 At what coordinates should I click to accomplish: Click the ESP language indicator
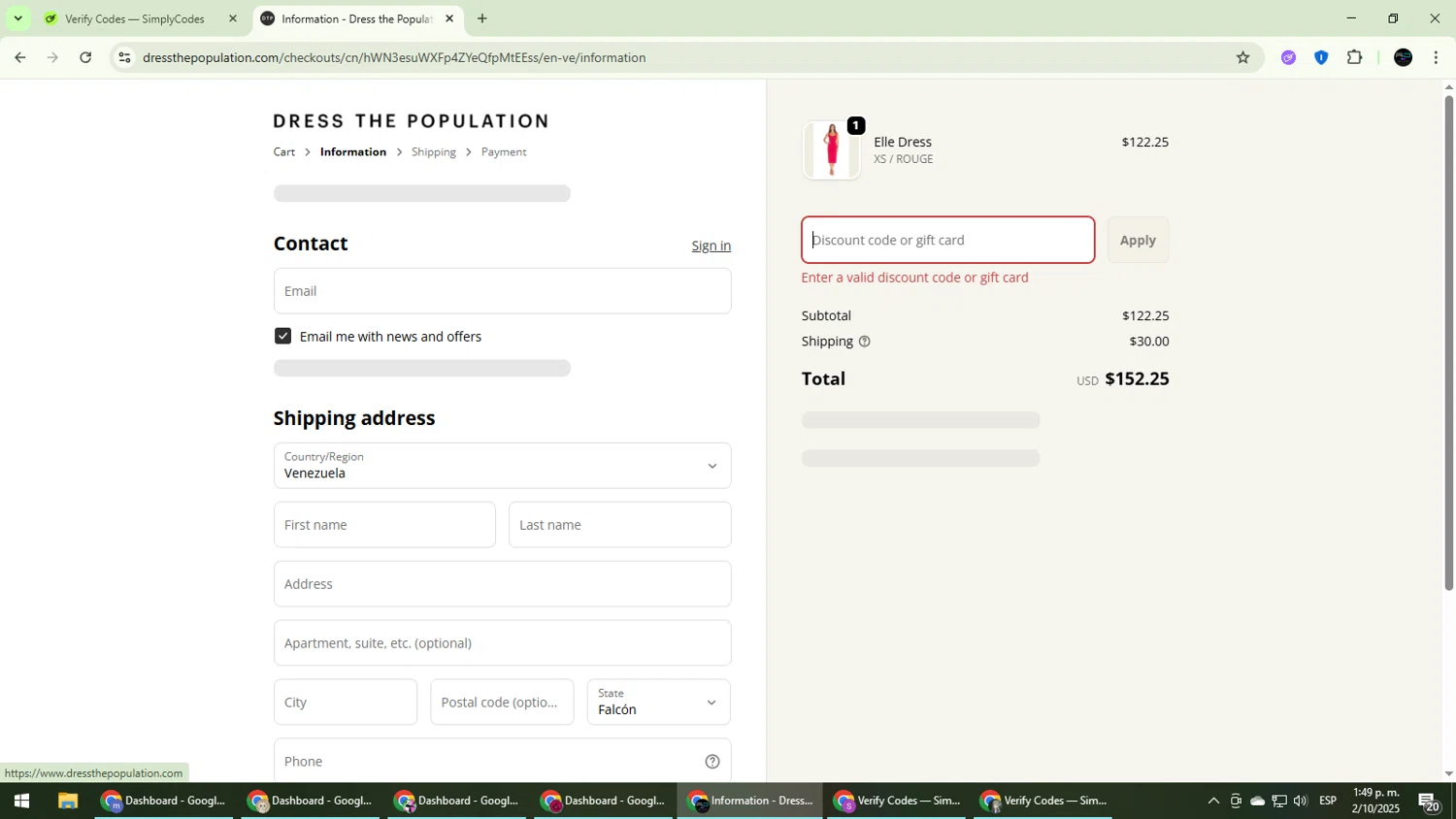click(1328, 802)
